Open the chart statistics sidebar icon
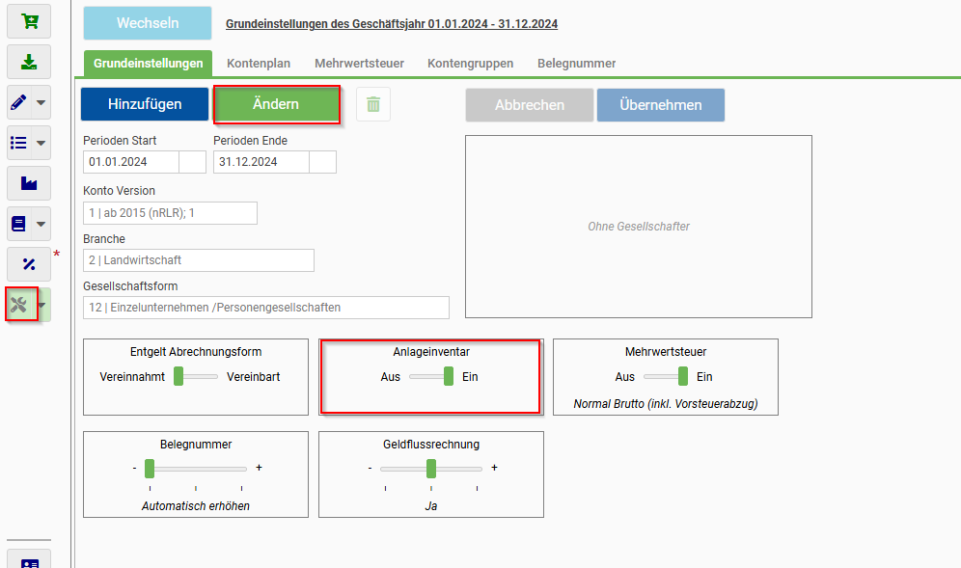This screenshot has height=568, width=961. tap(29, 183)
